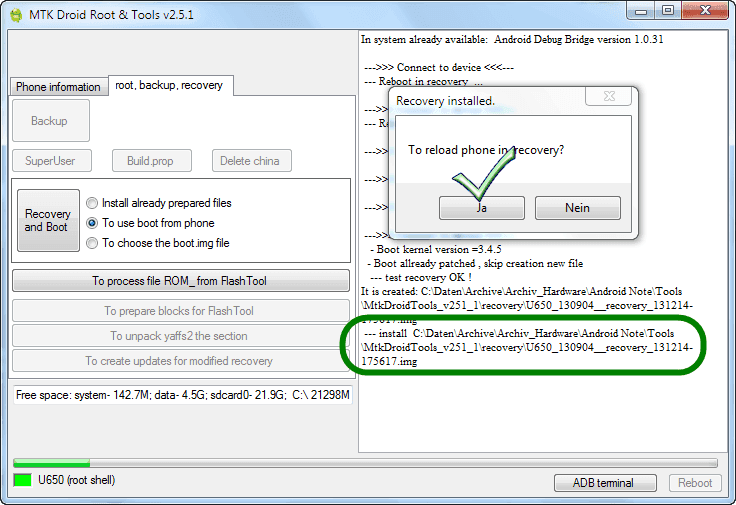Click the green progress bar
This screenshot has height=505, width=736.
(365, 463)
